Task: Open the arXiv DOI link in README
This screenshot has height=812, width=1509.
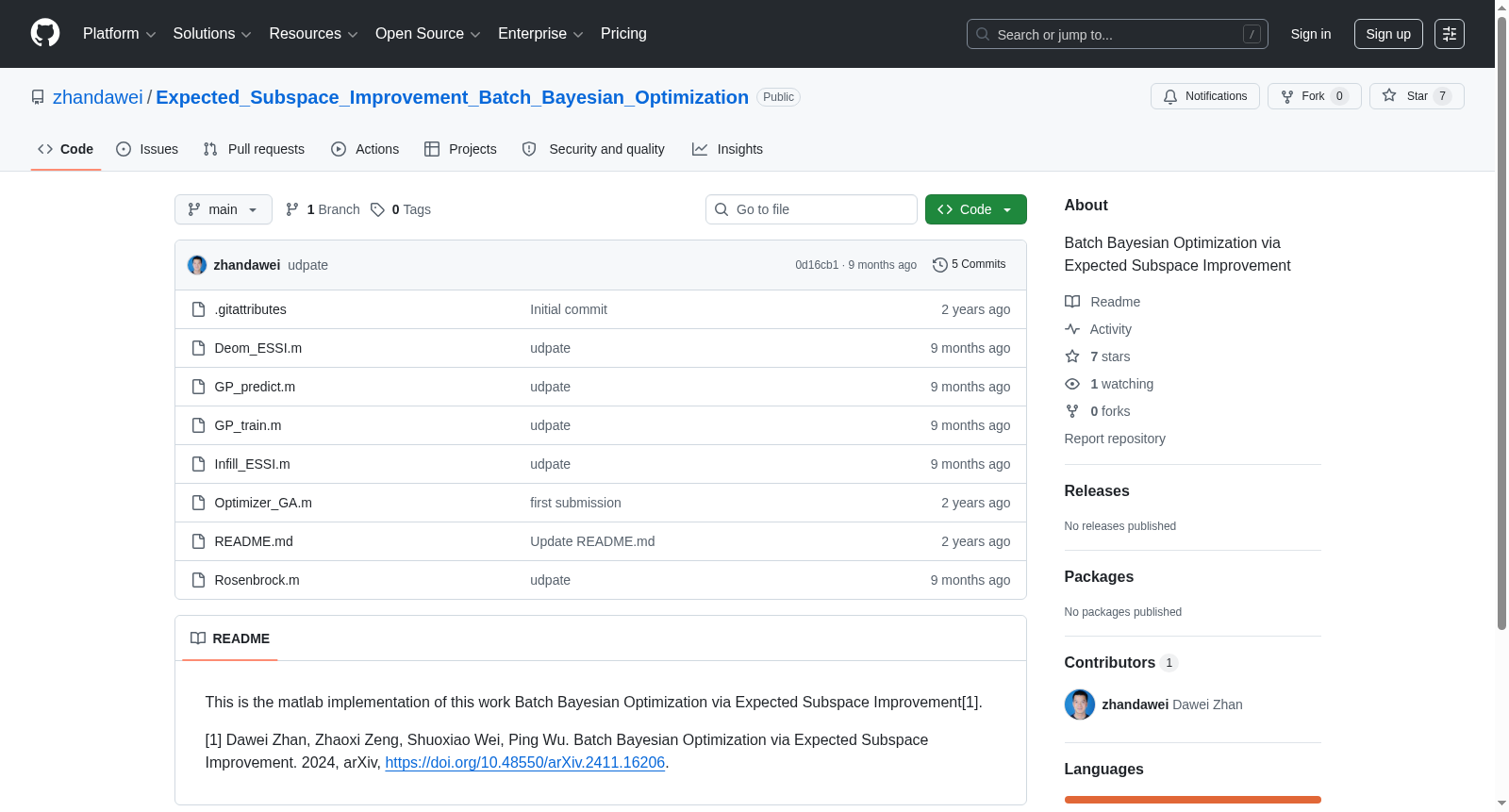Action: pyautogui.click(x=525, y=762)
